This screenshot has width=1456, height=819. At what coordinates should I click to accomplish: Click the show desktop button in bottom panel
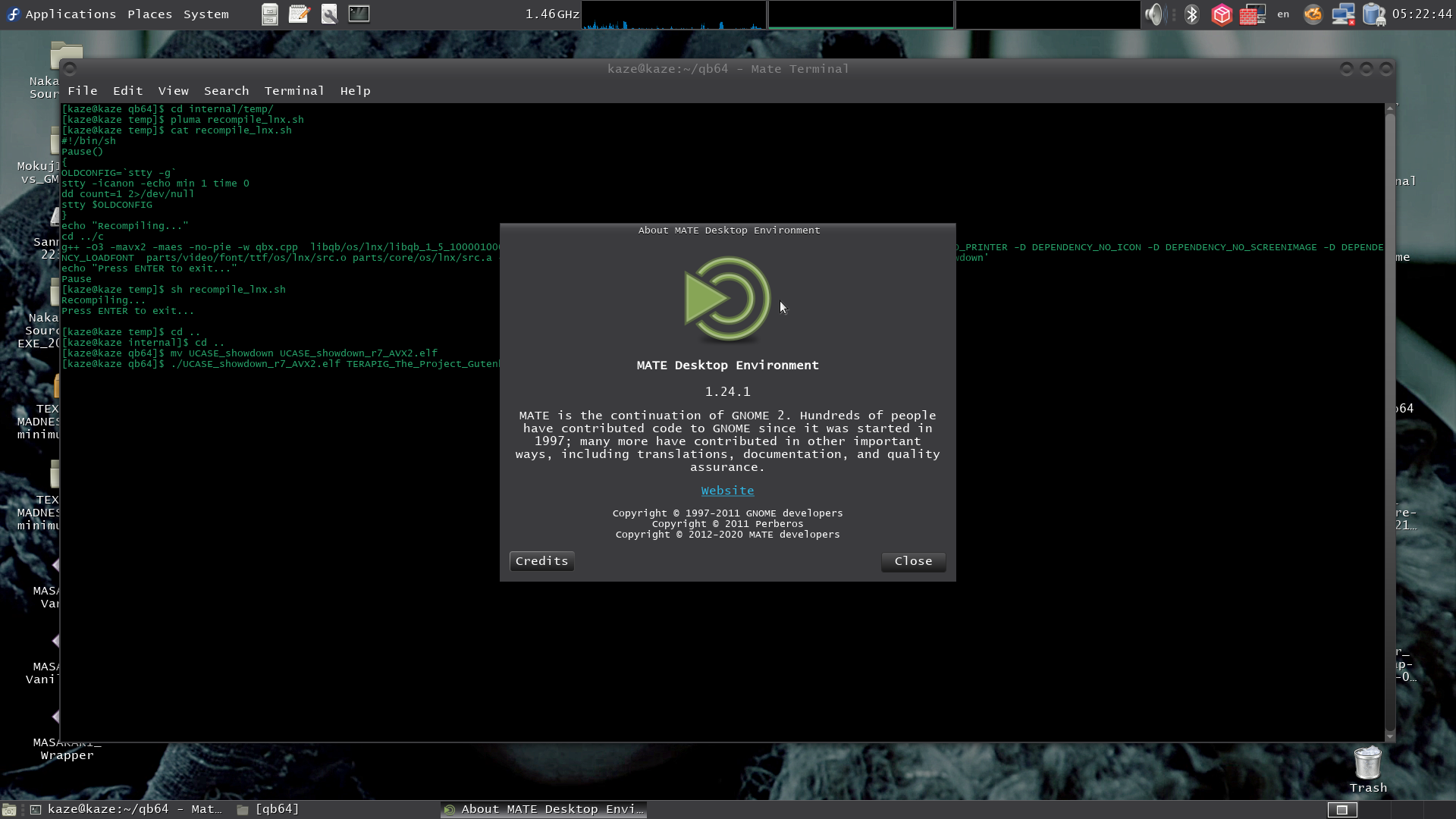(9, 809)
